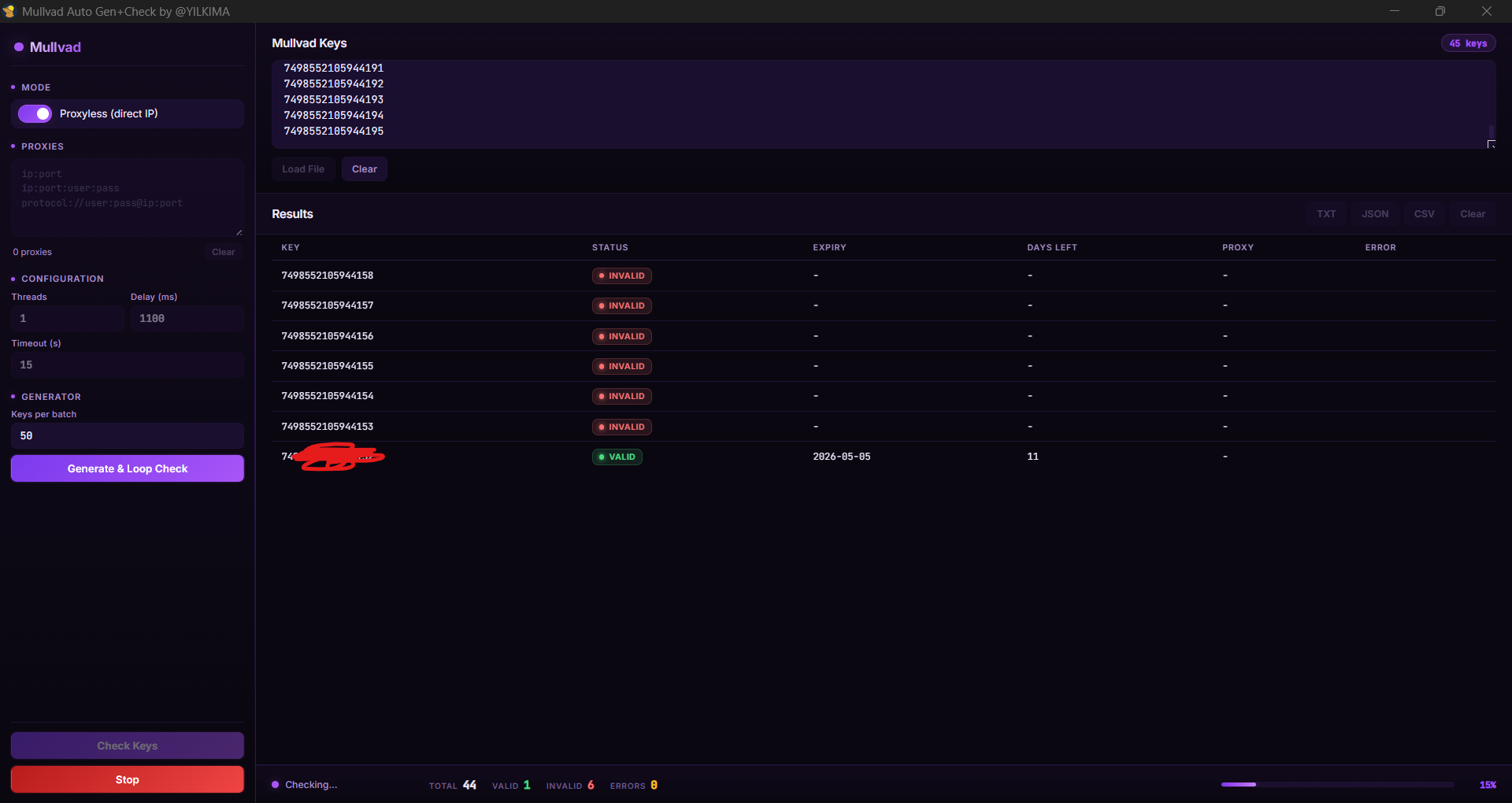Click the Keys per batch field
Image resolution: width=1512 pixels, height=803 pixels.
tap(128, 435)
